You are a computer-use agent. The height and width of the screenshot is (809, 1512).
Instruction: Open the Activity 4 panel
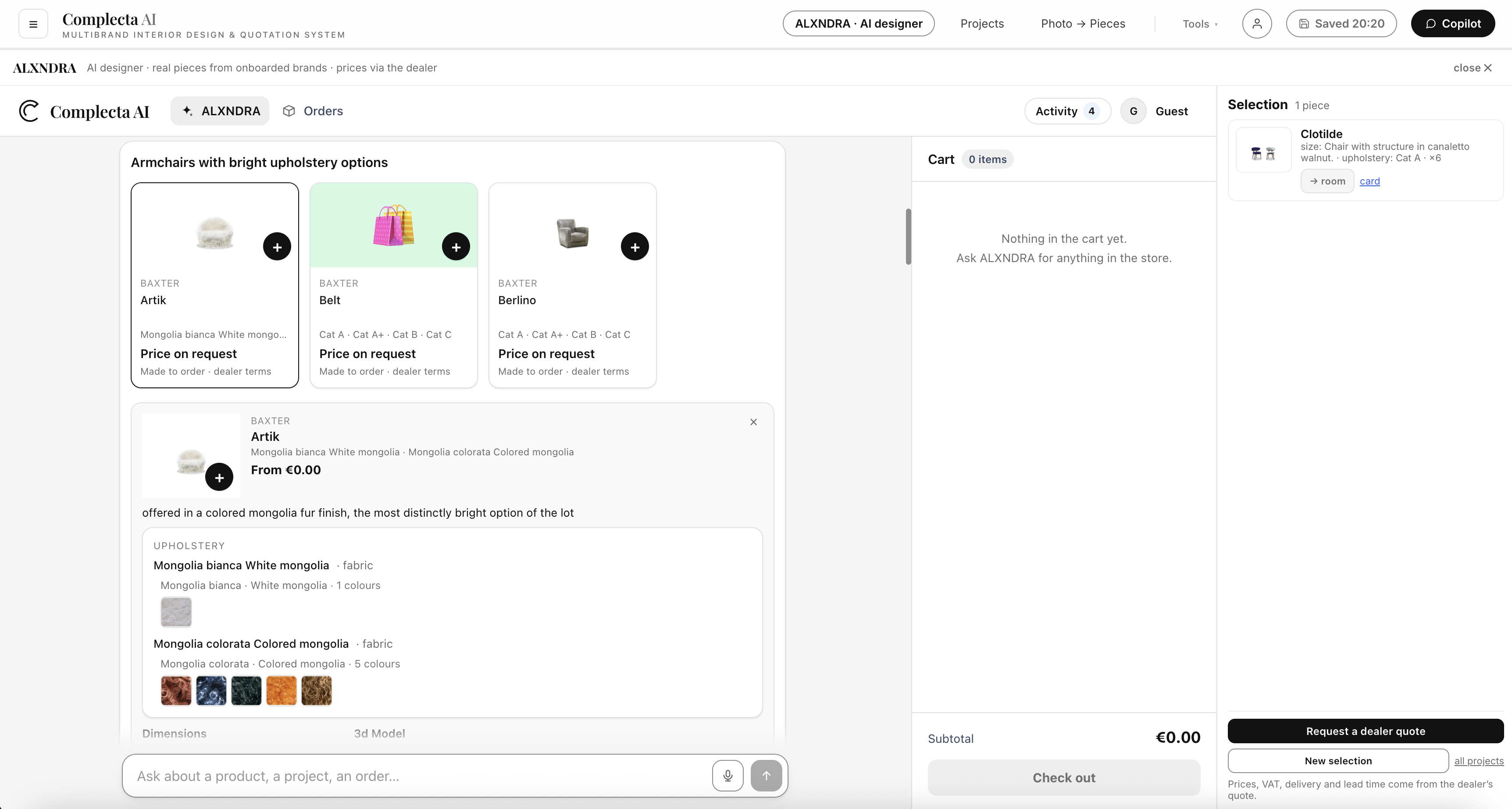[x=1067, y=111]
